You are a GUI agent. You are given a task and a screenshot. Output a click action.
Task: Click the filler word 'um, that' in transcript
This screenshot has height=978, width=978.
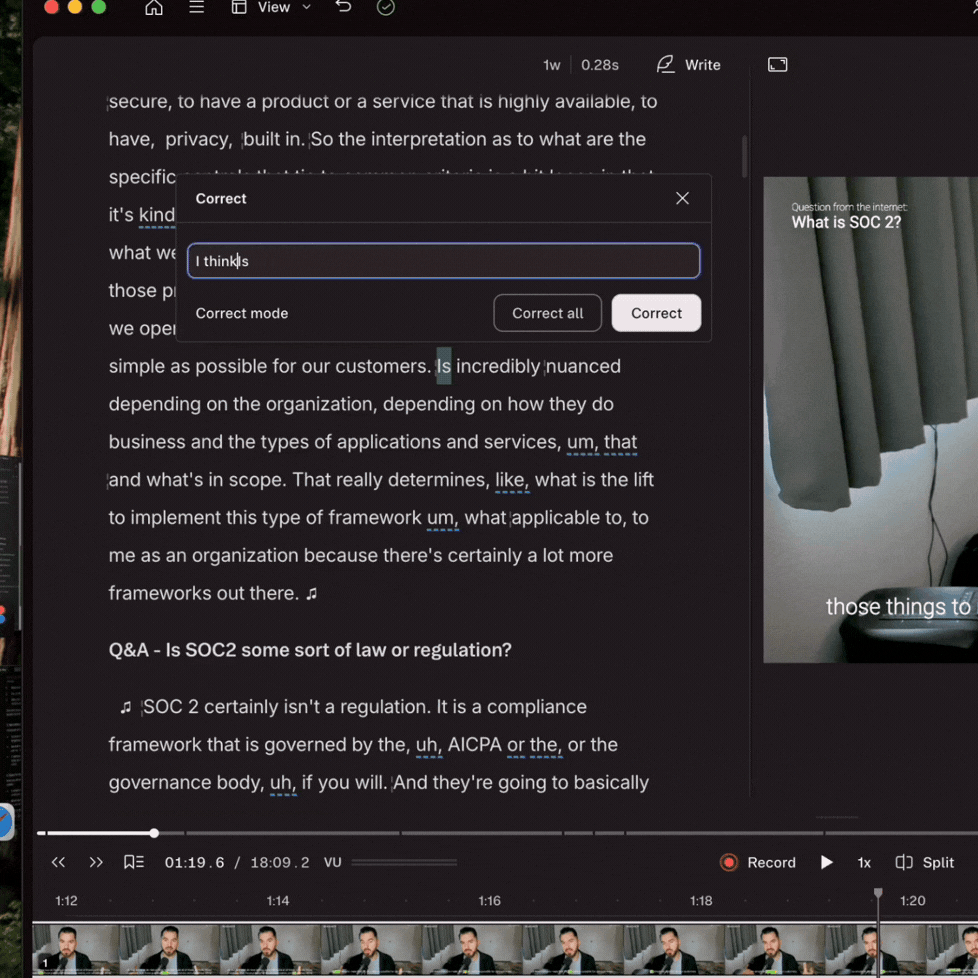click(602, 442)
